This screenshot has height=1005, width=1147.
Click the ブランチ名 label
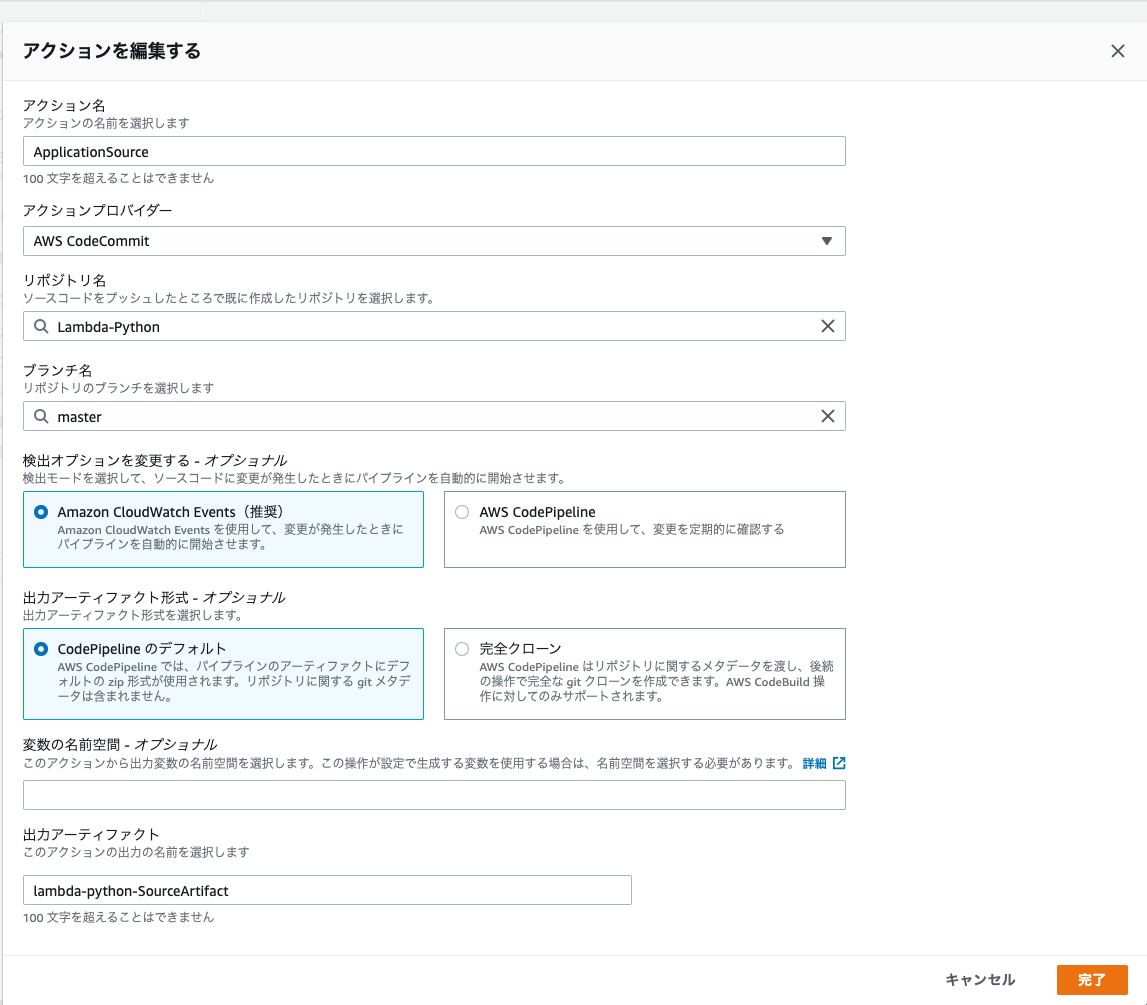click(x=58, y=370)
